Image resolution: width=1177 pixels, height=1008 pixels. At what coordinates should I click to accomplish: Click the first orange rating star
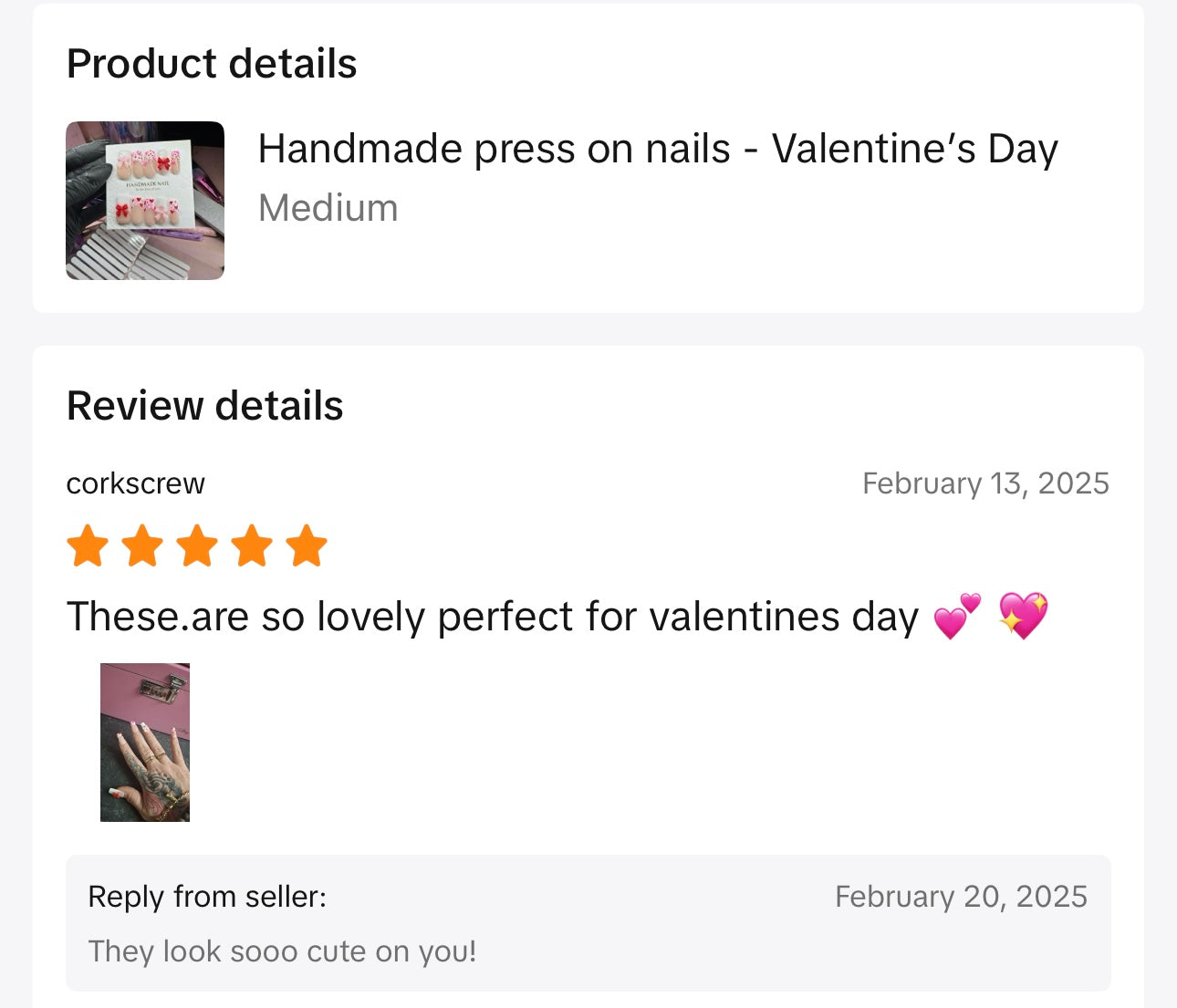point(88,546)
